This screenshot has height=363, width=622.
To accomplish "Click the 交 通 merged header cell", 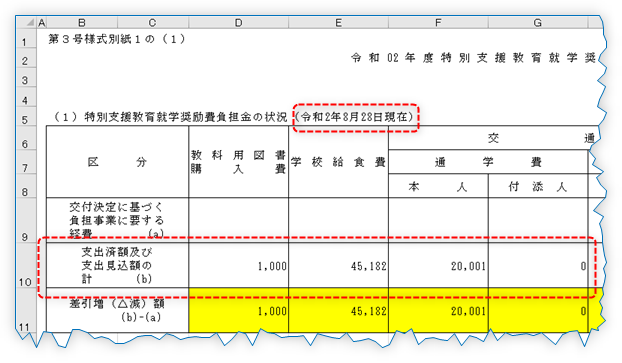I will click(494, 138).
